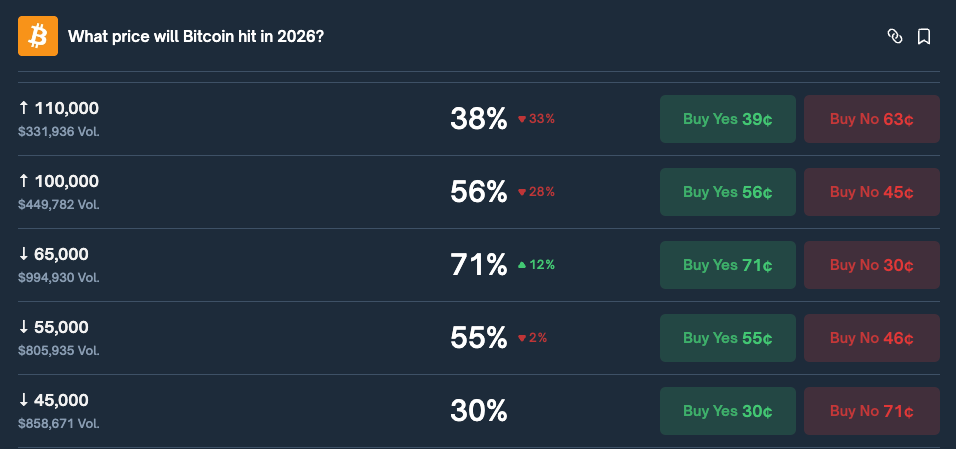Click the orange Bitcoin logo icon
Viewport: 956px width, 449px height.
click(x=38, y=36)
